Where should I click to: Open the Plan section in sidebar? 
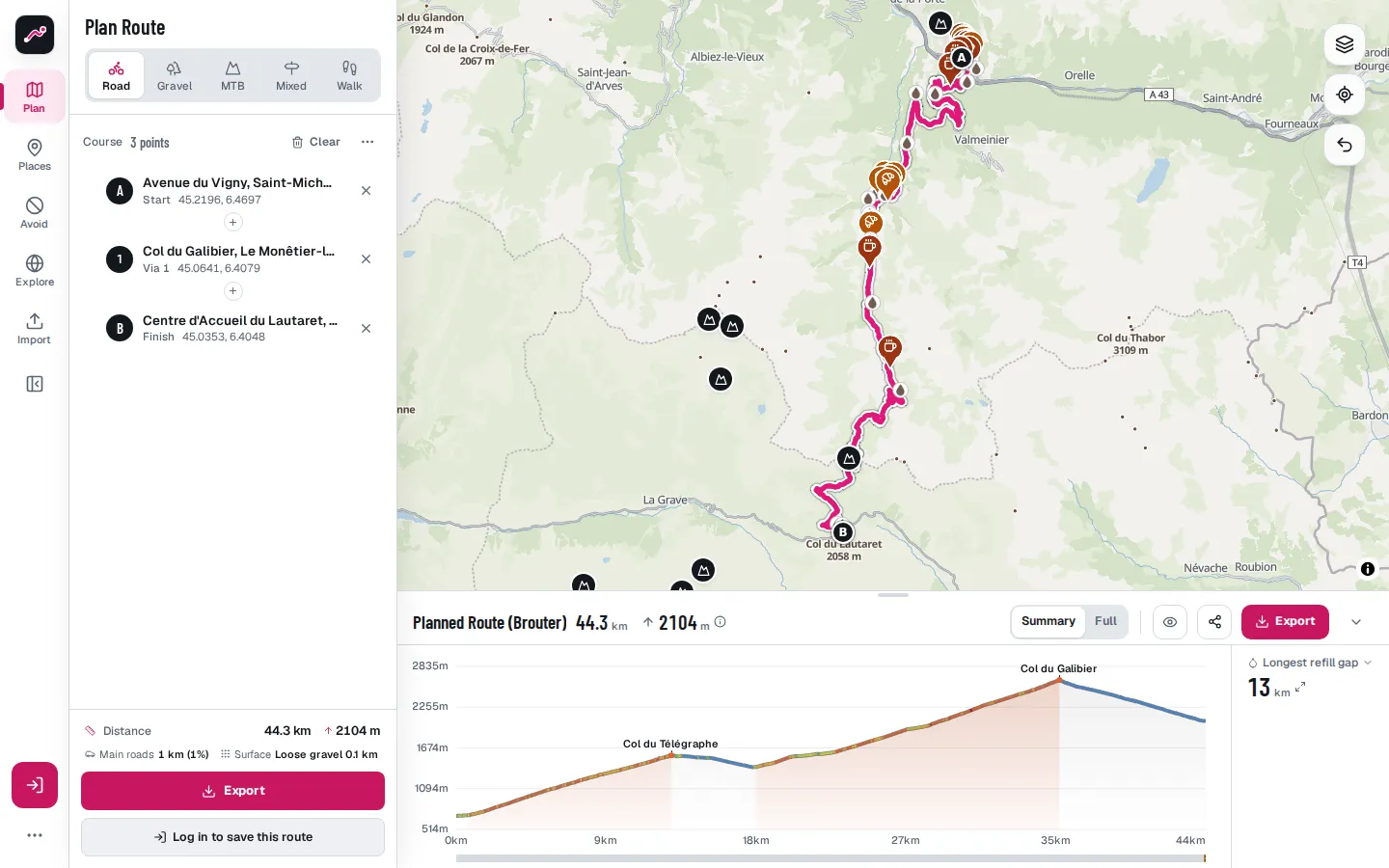click(35, 96)
